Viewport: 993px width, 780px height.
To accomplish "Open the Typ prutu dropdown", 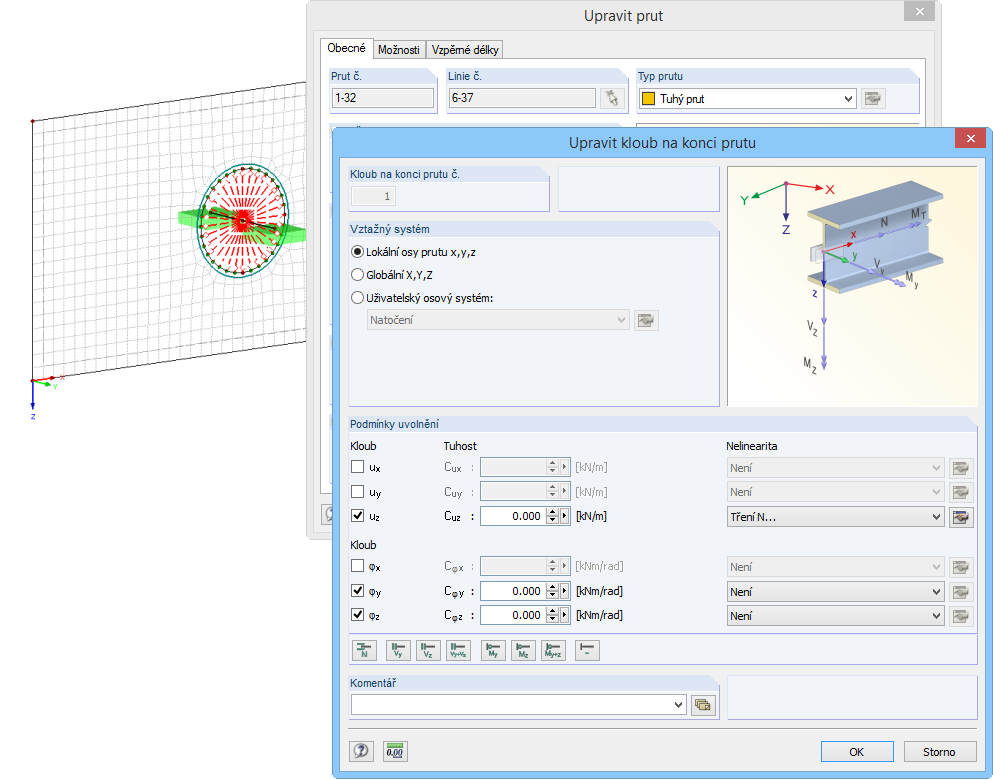I will [849, 99].
